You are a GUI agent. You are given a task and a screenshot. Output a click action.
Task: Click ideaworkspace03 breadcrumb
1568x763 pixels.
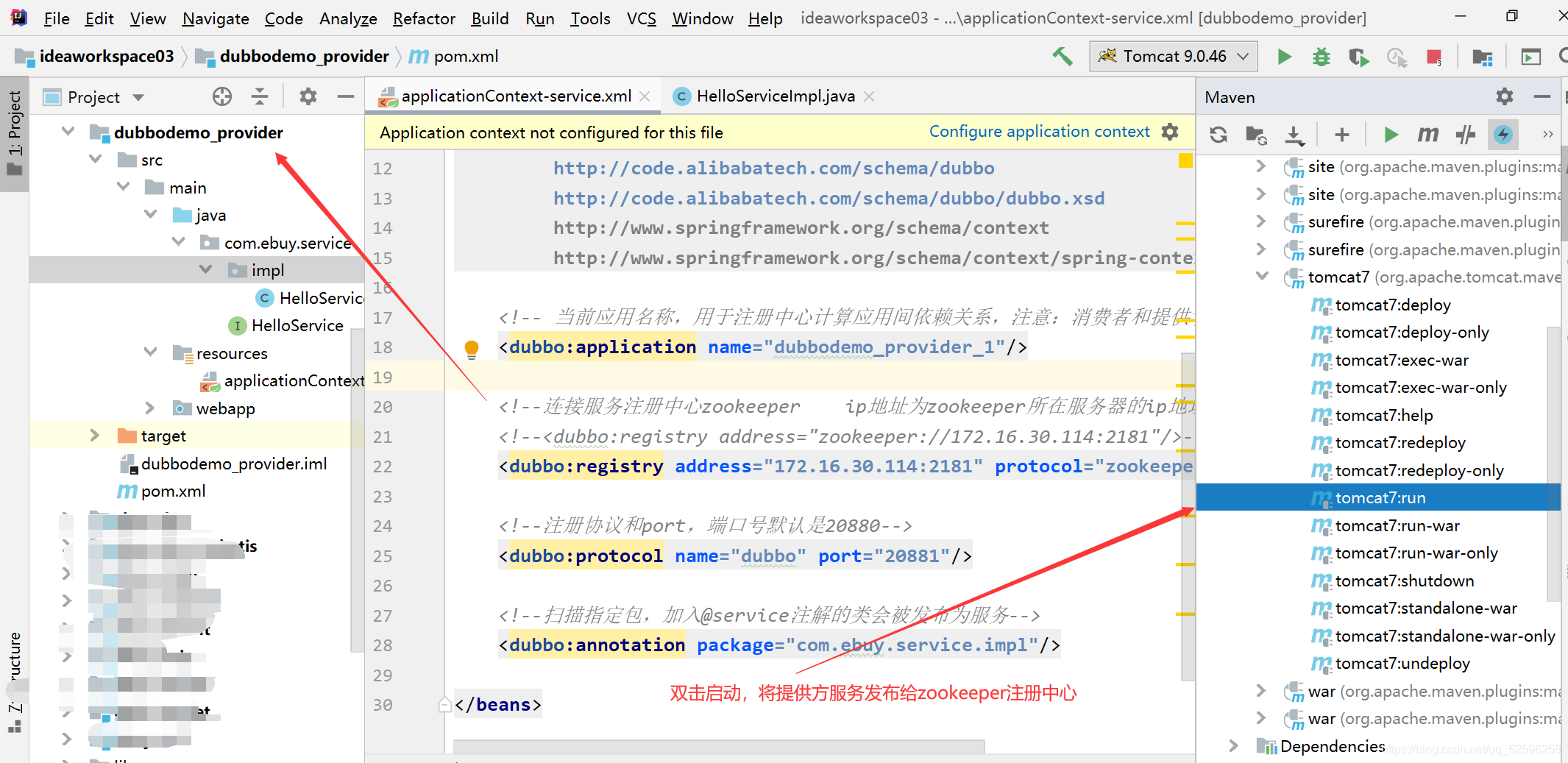107,57
